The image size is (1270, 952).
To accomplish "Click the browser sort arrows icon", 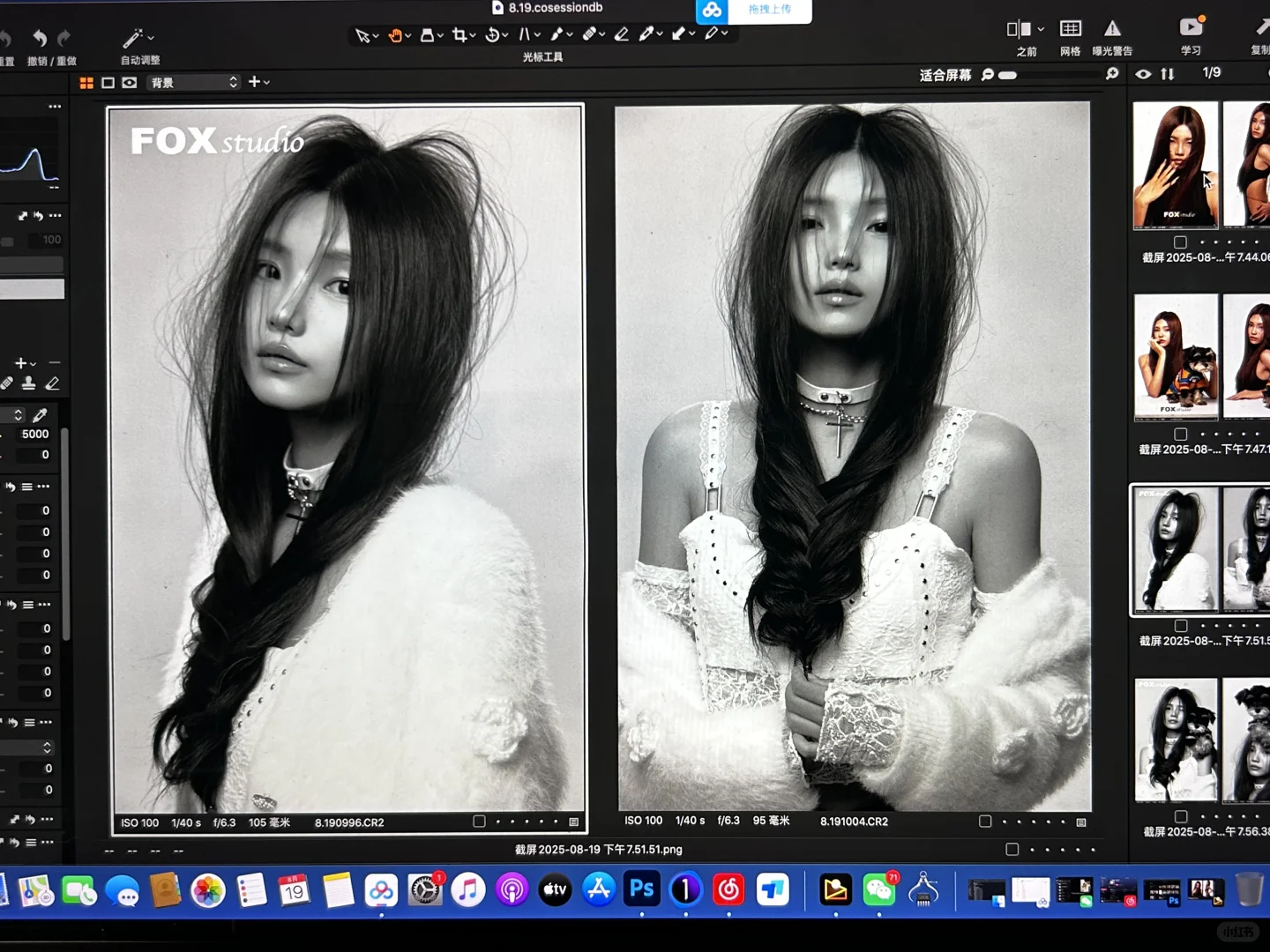I will pyautogui.click(x=1168, y=74).
